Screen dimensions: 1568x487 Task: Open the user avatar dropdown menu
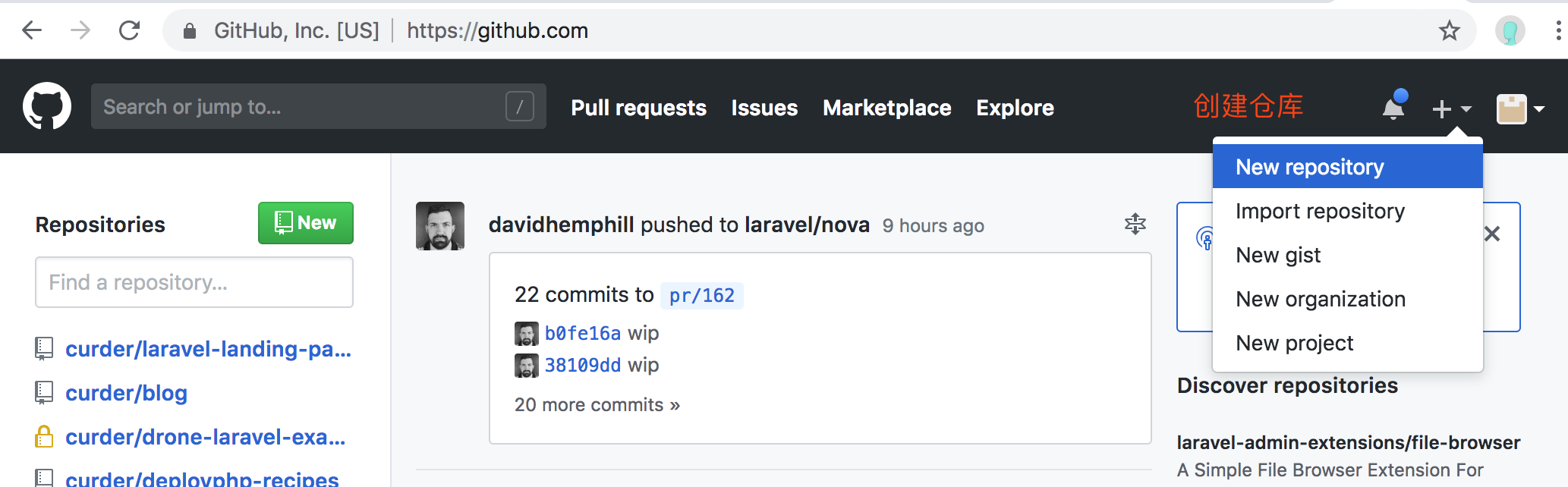point(1520,109)
